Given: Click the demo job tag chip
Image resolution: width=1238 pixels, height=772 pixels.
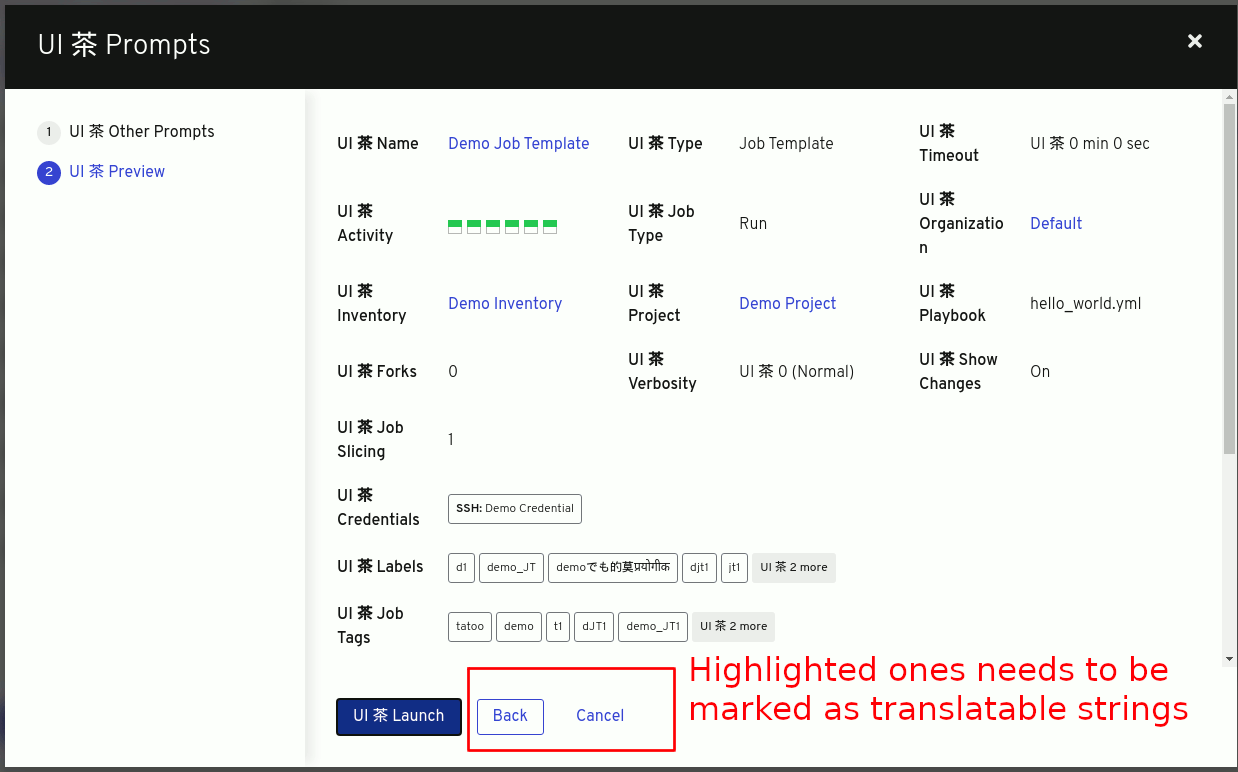Looking at the screenshot, I should point(519,626).
